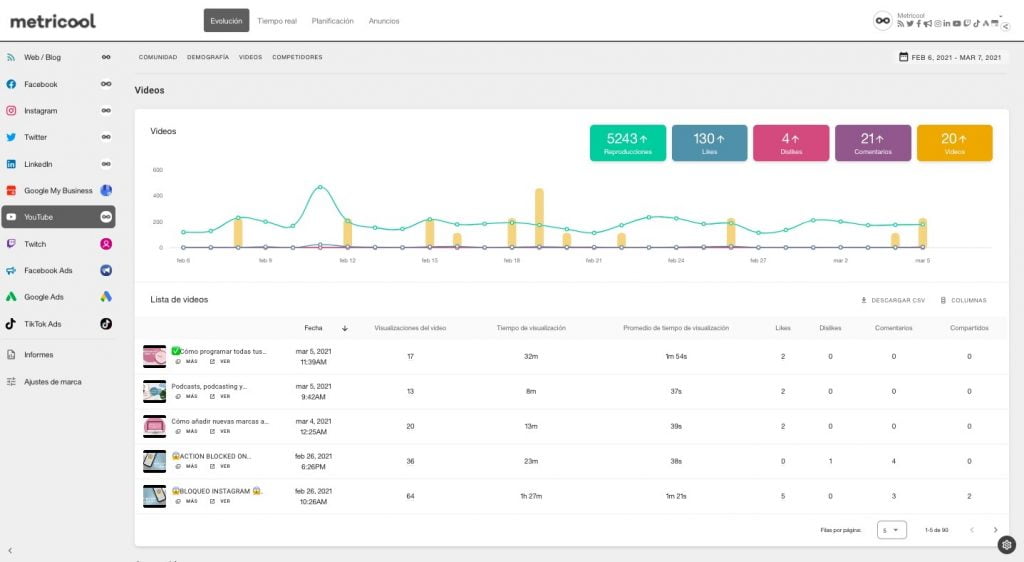Open the Planificación tab
Screen dimensions: 1024x562
coord(332,21)
